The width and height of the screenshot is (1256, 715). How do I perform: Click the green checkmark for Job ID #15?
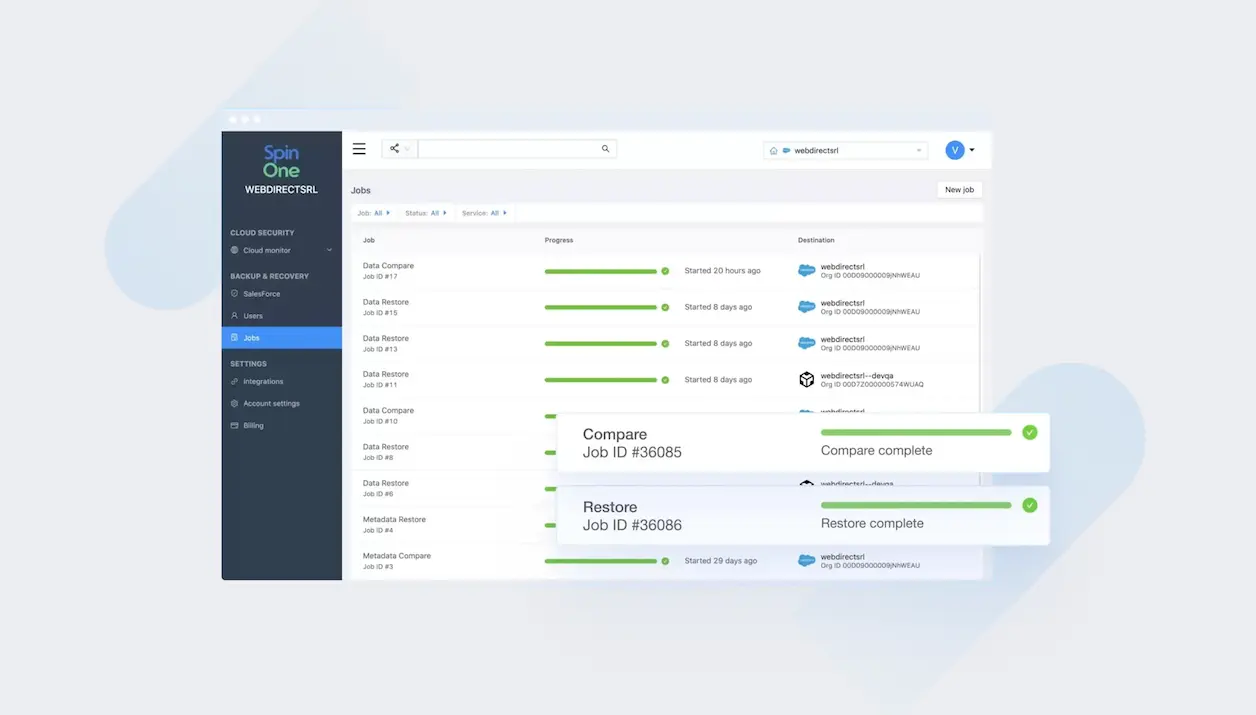(665, 307)
